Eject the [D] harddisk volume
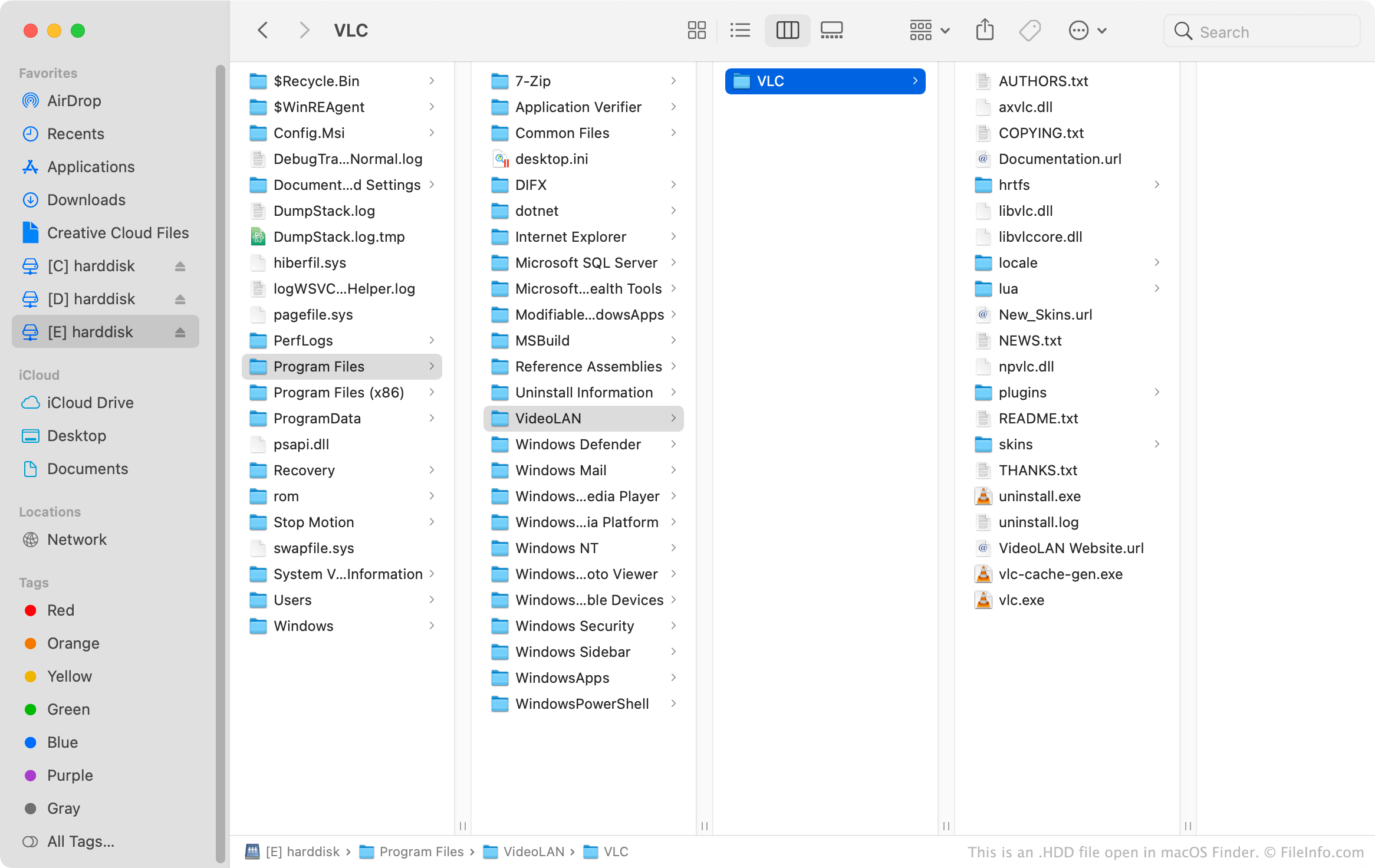 (x=180, y=300)
